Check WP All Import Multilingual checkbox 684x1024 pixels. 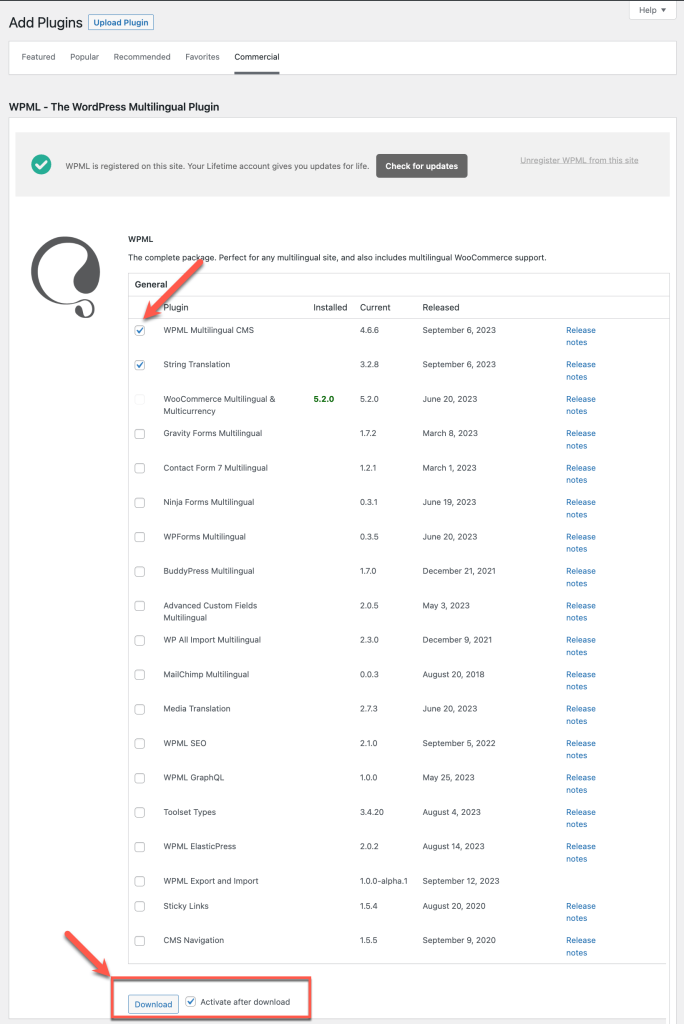click(x=140, y=641)
